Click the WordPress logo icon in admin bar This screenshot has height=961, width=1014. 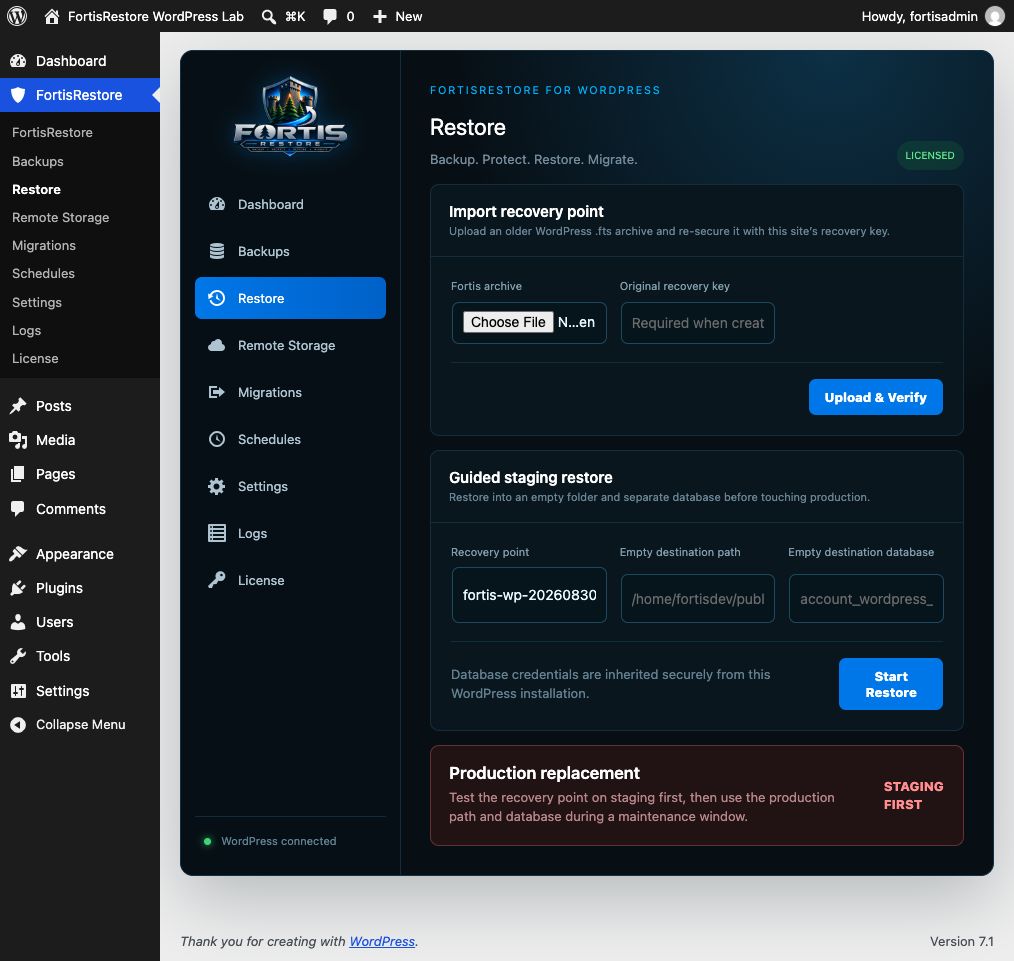click(x=17, y=16)
